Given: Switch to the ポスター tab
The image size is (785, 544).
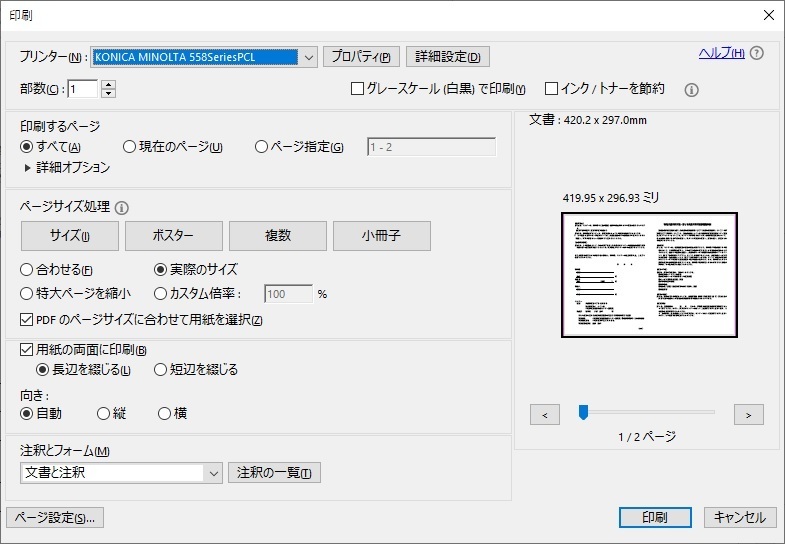Looking at the screenshot, I should click(x=174, y=236).
